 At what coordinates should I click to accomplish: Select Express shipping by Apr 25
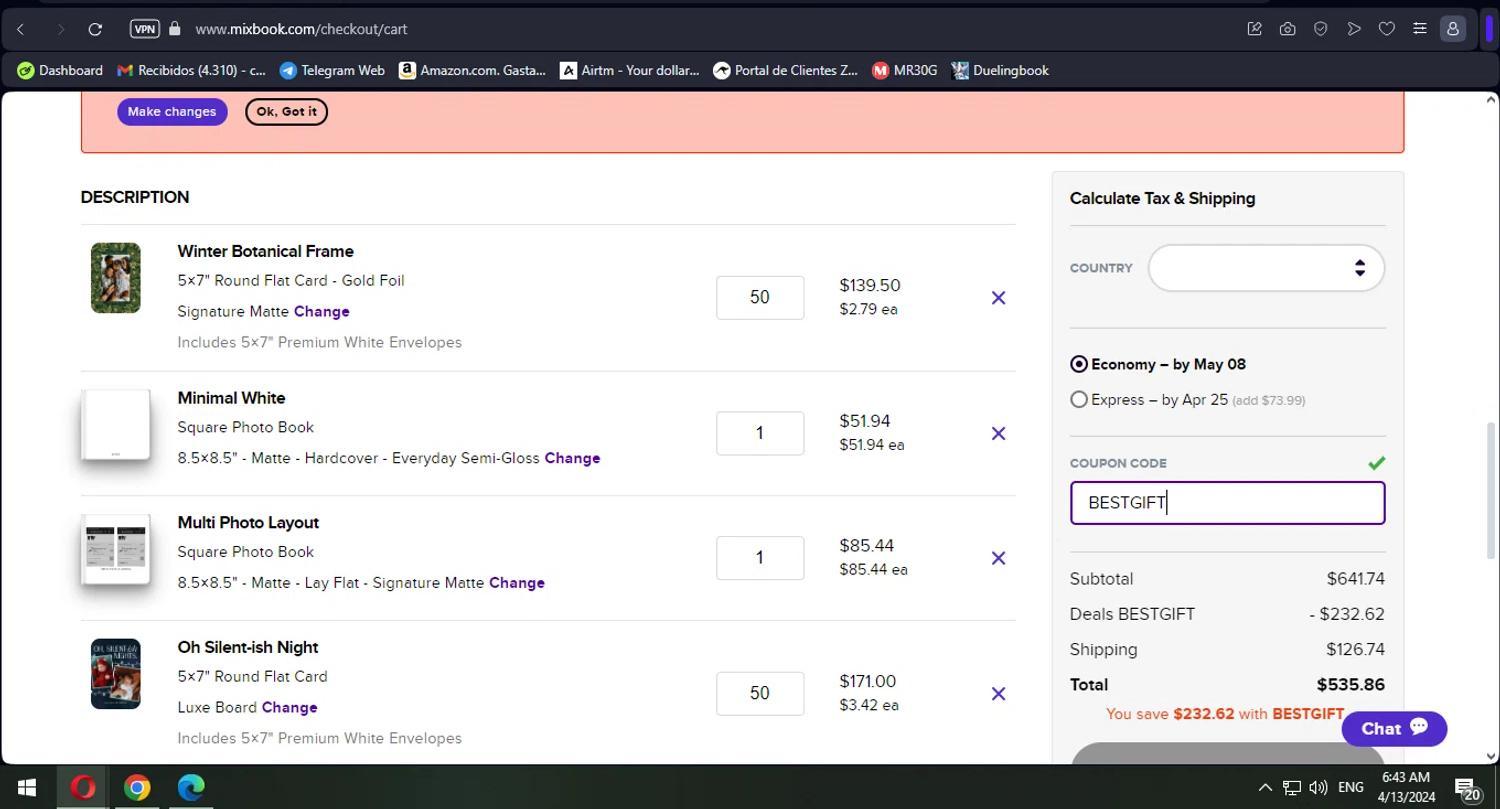1079,400
